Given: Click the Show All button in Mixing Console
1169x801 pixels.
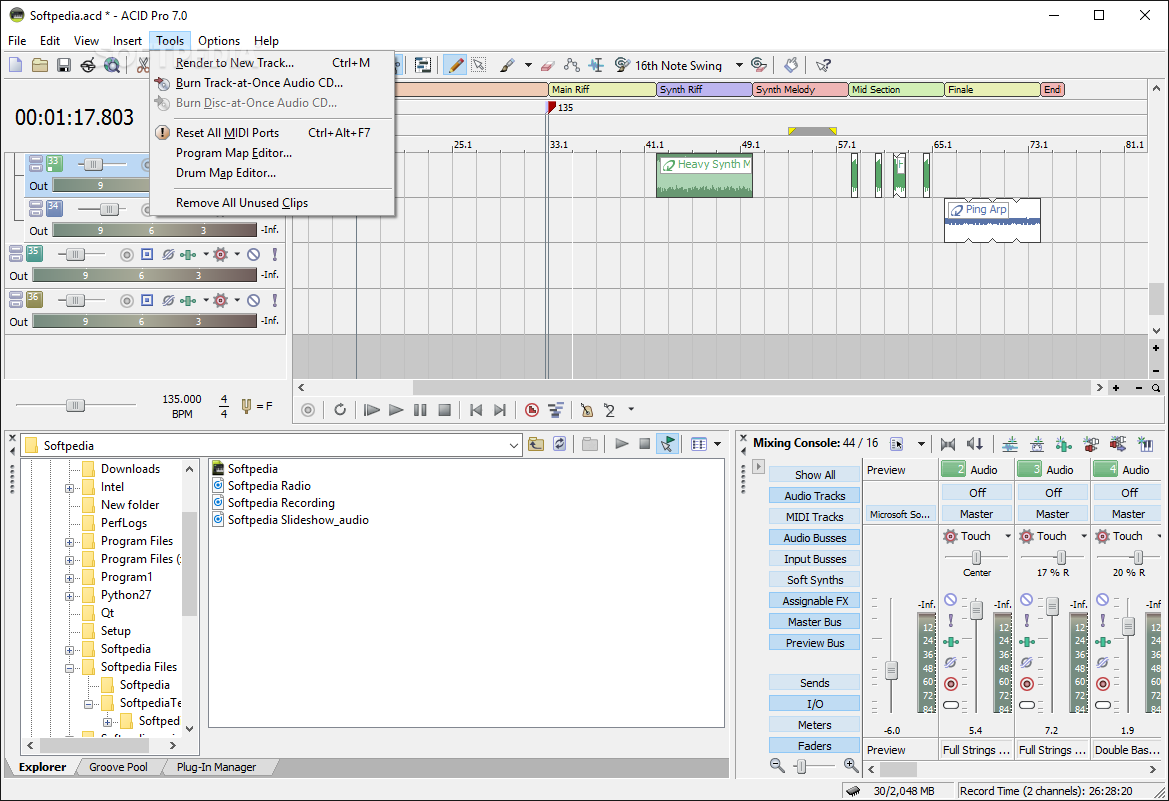Looking at the screenshot, I should tap(814, 475).
